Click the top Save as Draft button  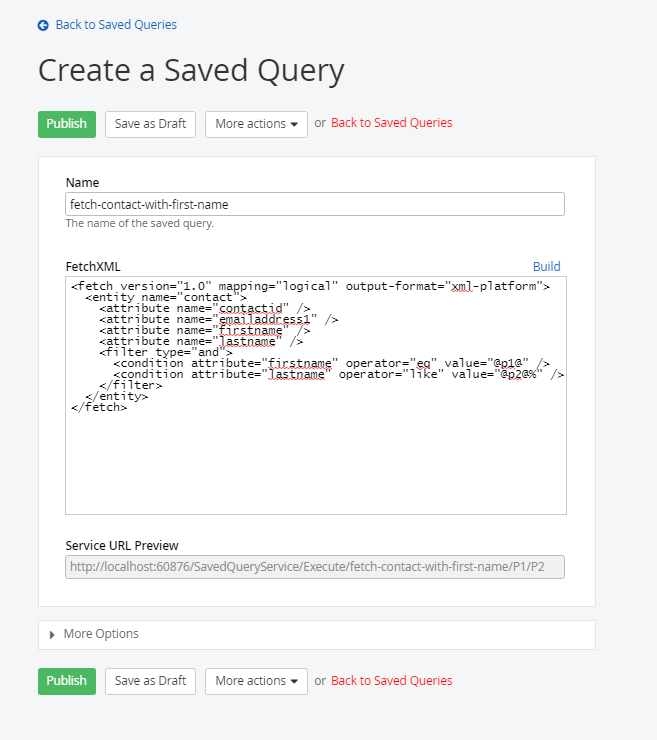click(x=151, y=124)
